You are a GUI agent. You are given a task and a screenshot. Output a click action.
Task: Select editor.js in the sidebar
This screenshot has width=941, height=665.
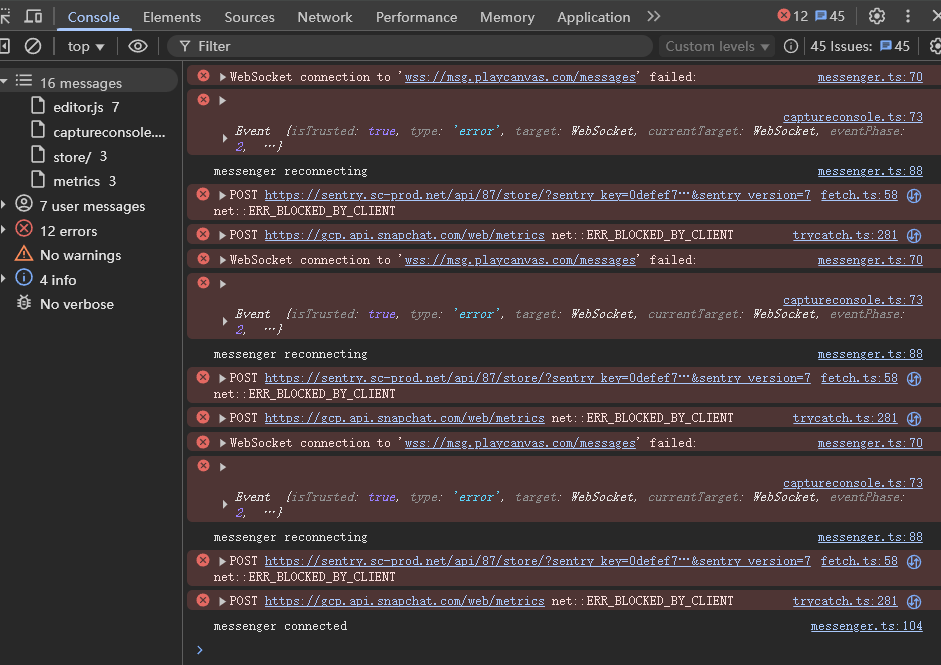click(80, 107)
